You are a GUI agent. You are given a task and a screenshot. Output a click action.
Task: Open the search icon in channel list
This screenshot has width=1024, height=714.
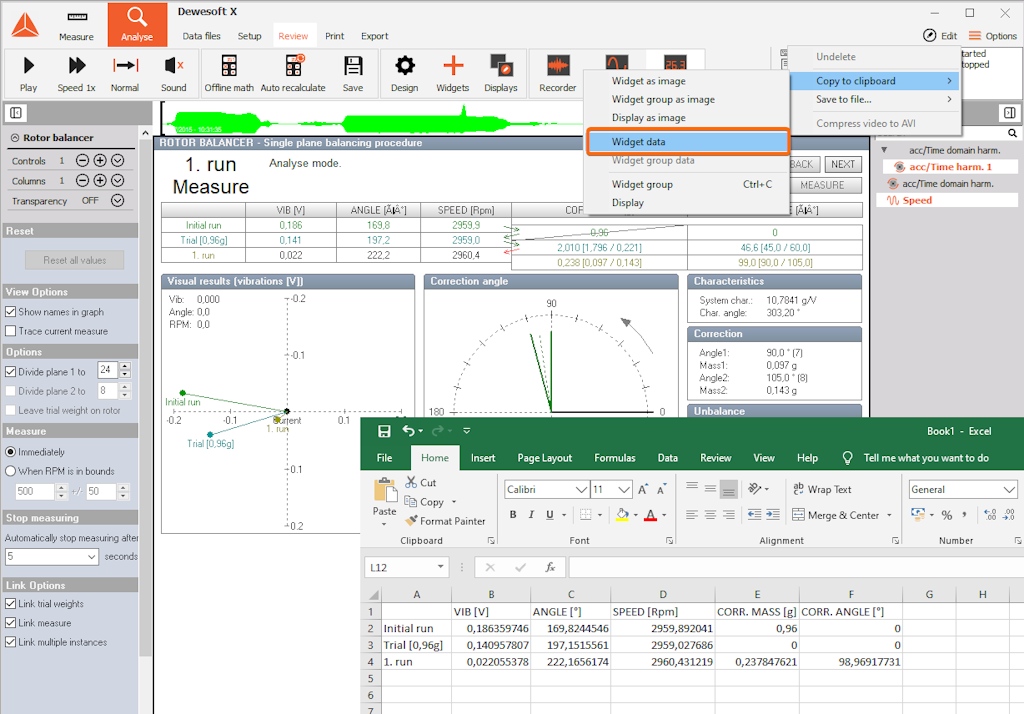[1012, 133]
